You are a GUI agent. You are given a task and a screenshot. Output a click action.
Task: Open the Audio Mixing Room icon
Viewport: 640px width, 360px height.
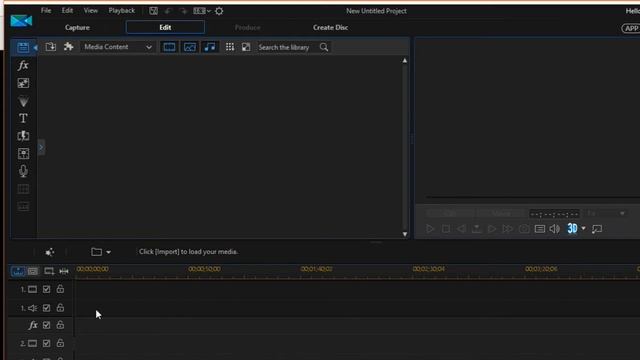coord(23,153)
